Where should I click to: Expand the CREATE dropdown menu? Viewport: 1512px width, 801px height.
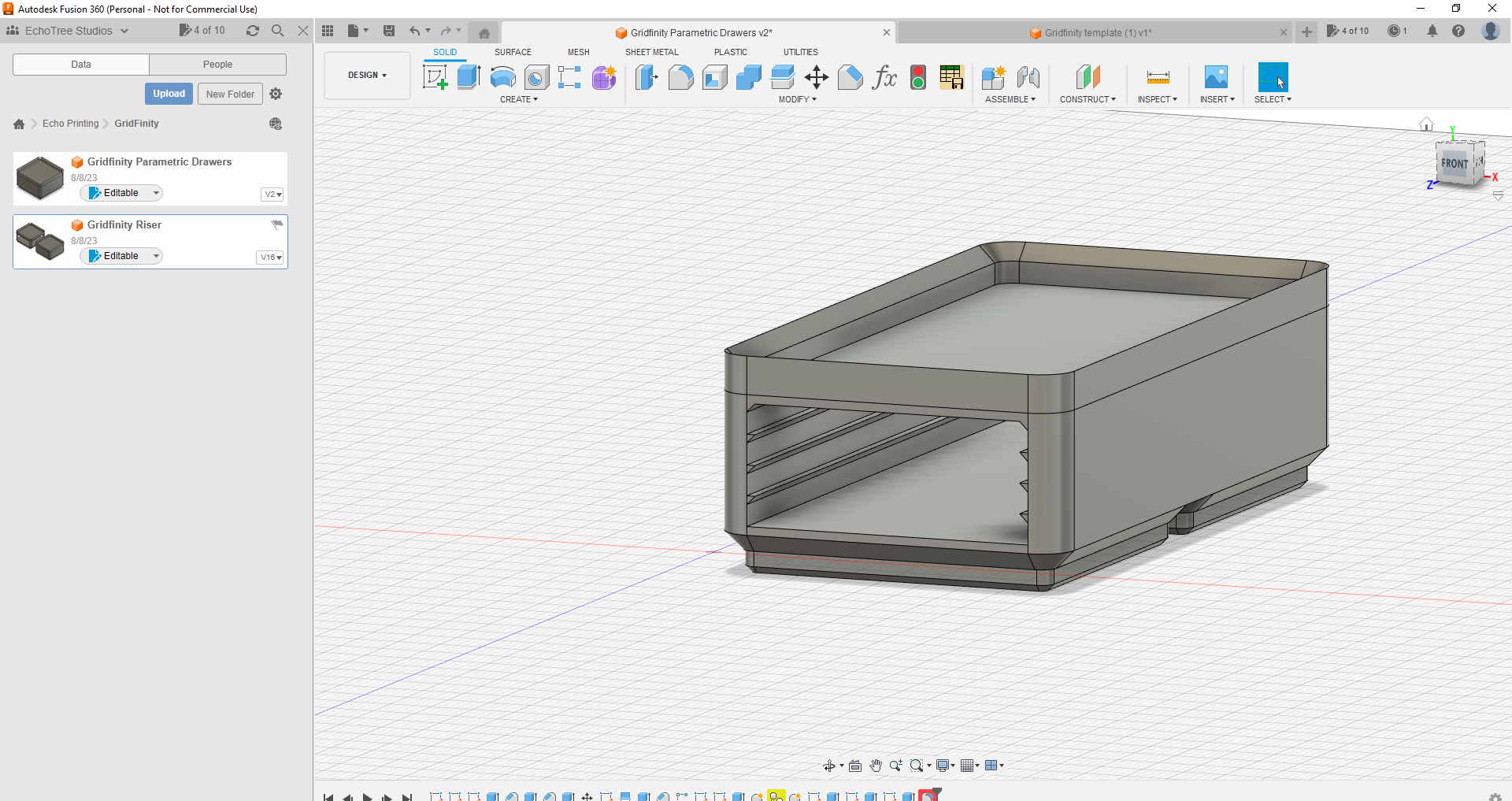[x=519, y=99]
